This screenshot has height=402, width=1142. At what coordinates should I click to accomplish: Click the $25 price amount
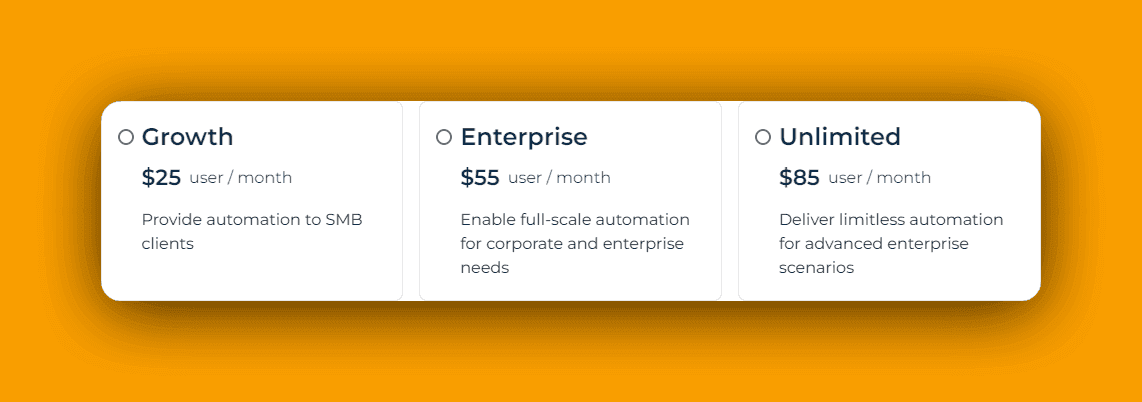[x=161, y=178]
